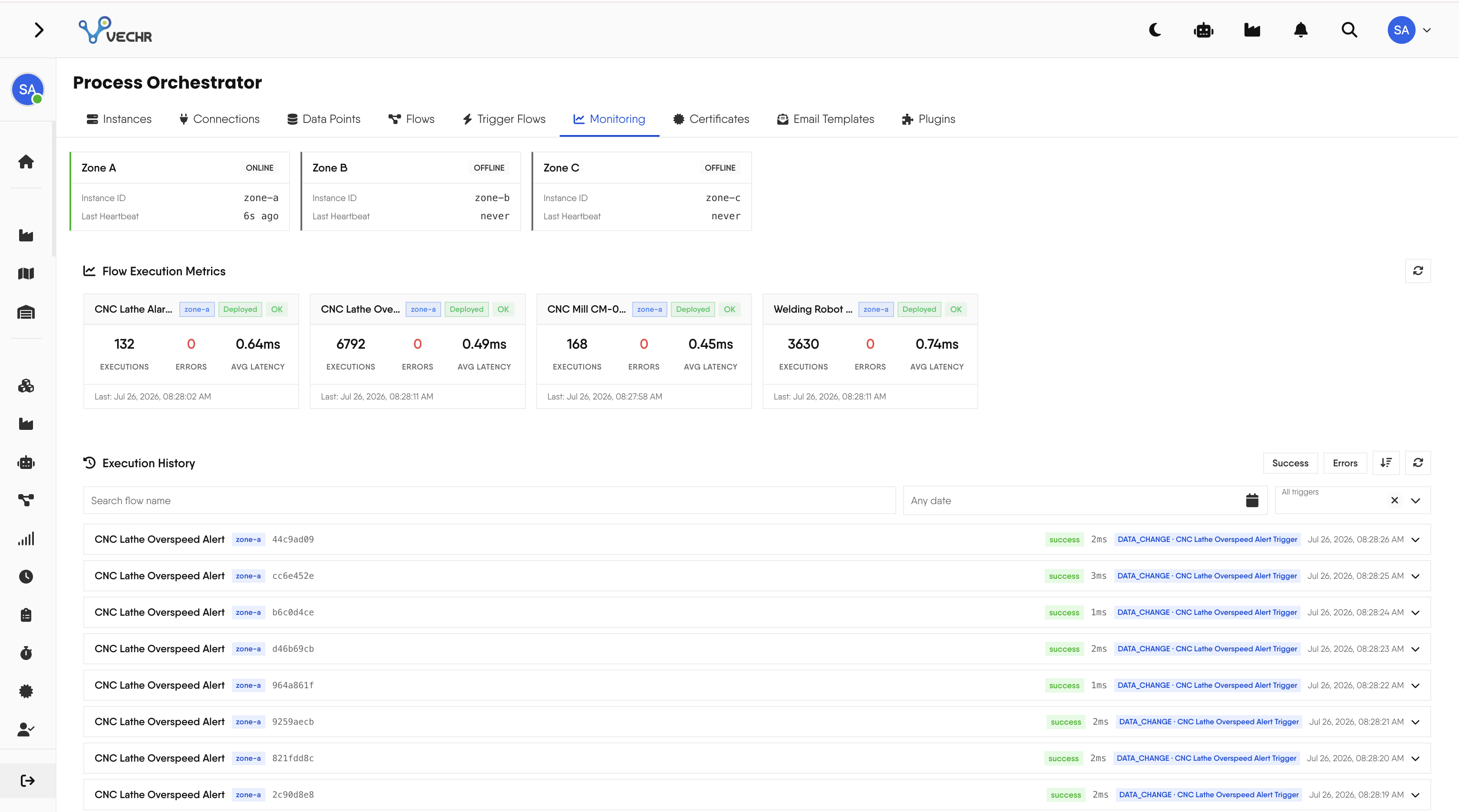Refresh Flow Execution Metrics
The width and height of the screenshot is (1459, 812).
[x=1418, y=271]
